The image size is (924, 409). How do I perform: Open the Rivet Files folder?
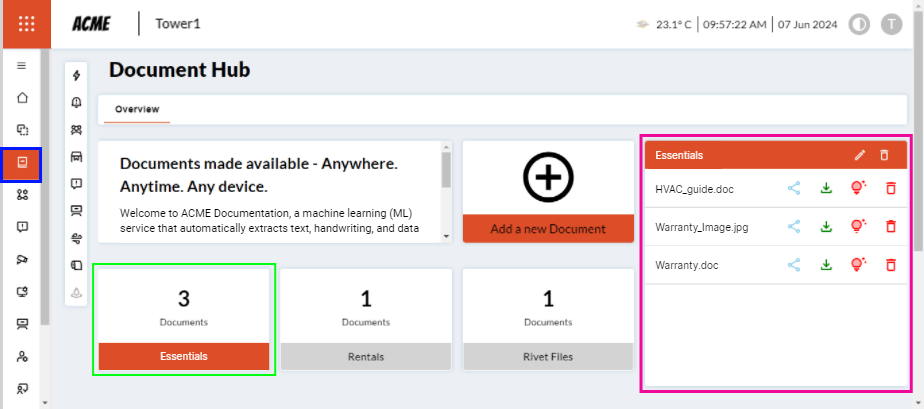(548, 356)
